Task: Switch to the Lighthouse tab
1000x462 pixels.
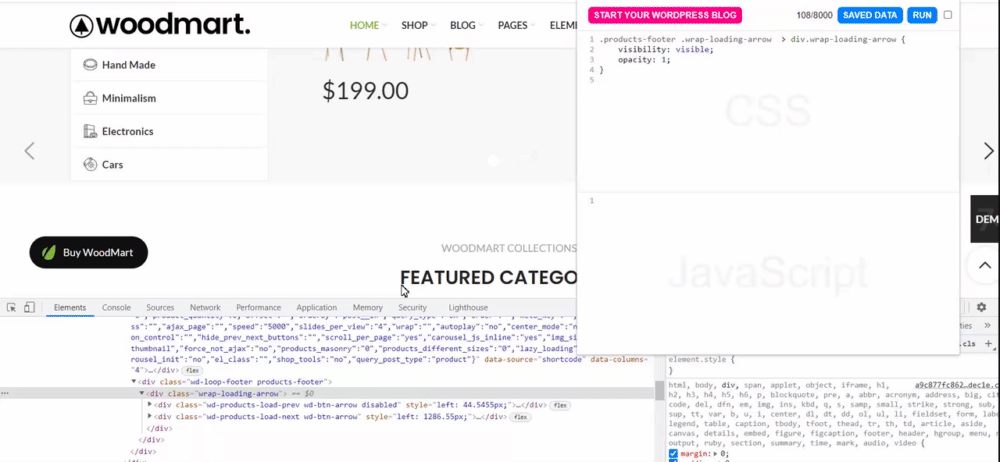Action: (x=468, y=308)
